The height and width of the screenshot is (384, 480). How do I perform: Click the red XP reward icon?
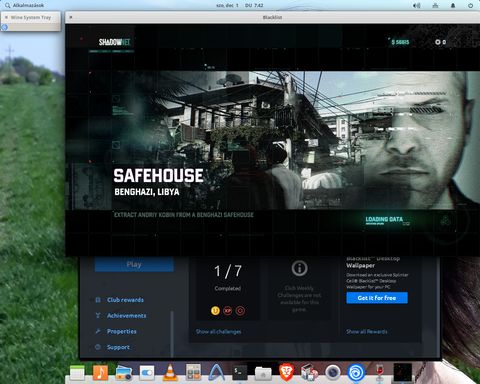coord(228,311)
